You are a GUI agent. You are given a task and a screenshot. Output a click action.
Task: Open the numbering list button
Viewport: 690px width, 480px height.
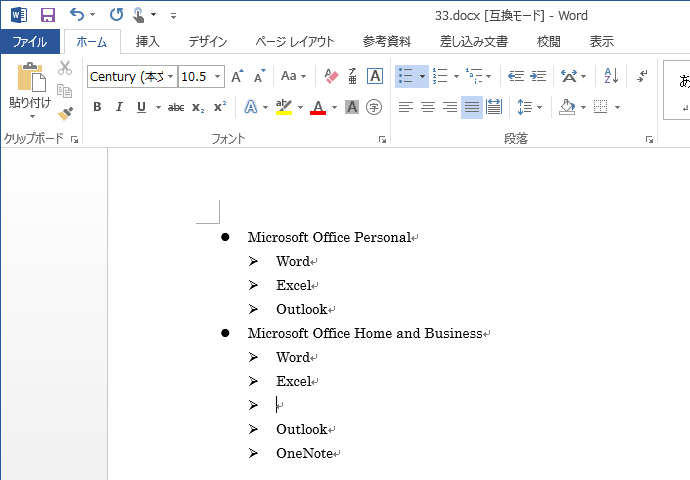(x=440, y=76)
